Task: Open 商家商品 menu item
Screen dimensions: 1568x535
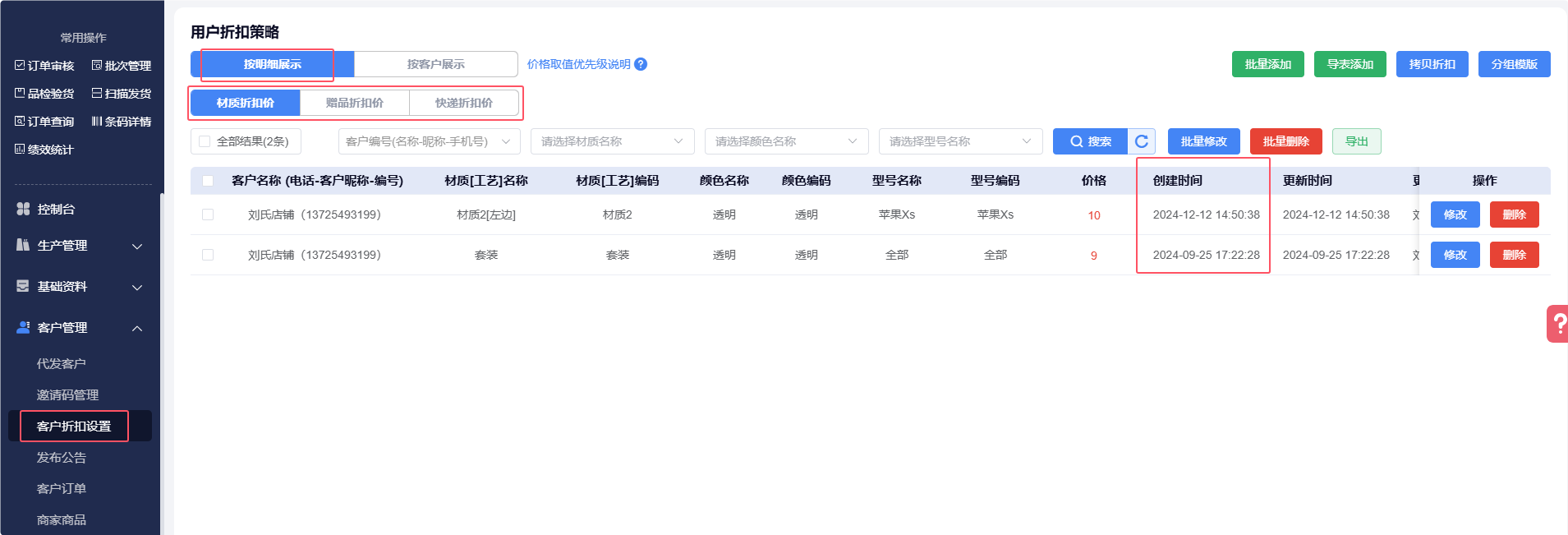Action: coord(62,520)
